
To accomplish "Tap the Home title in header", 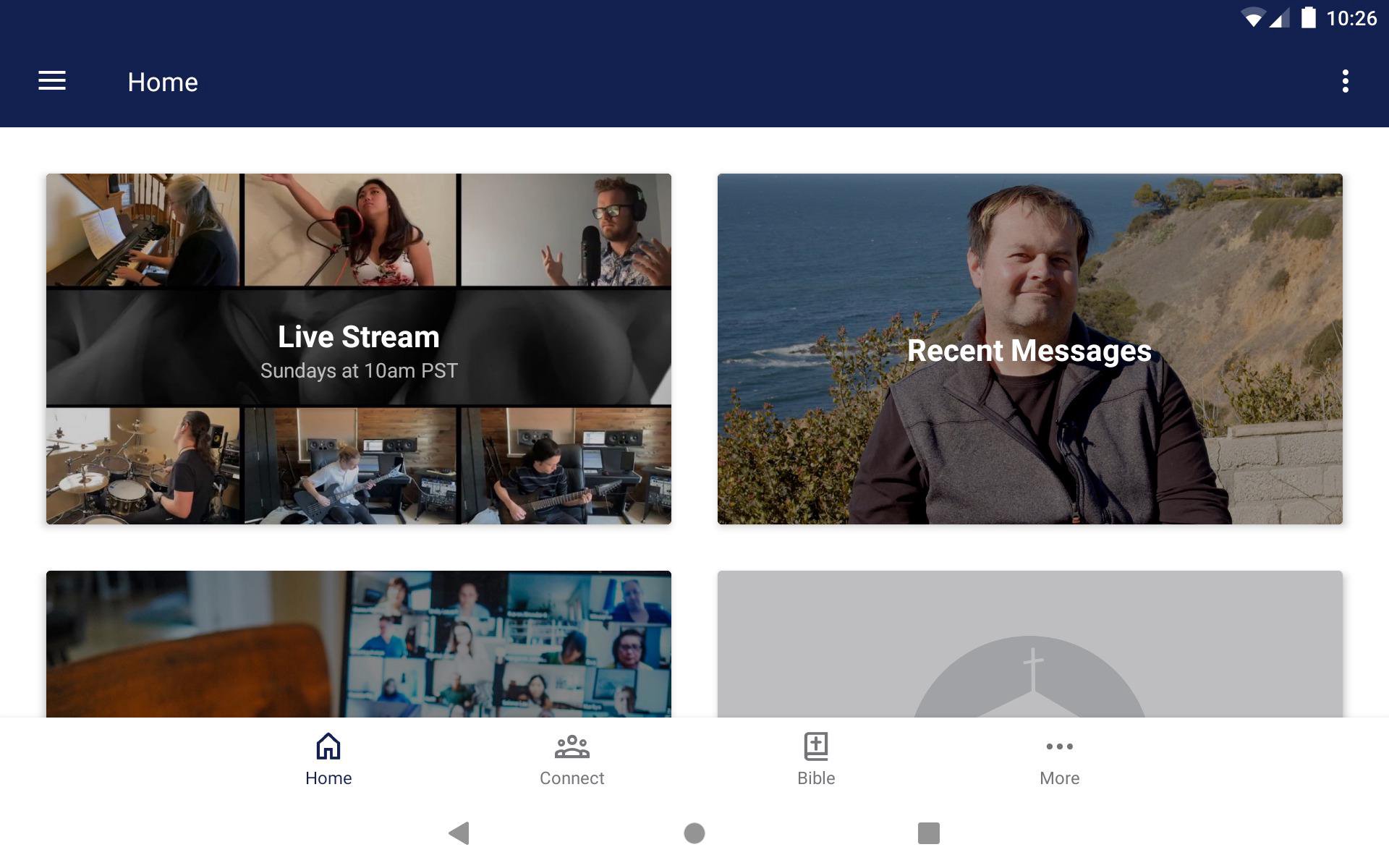I will click(x=163, y=82).
